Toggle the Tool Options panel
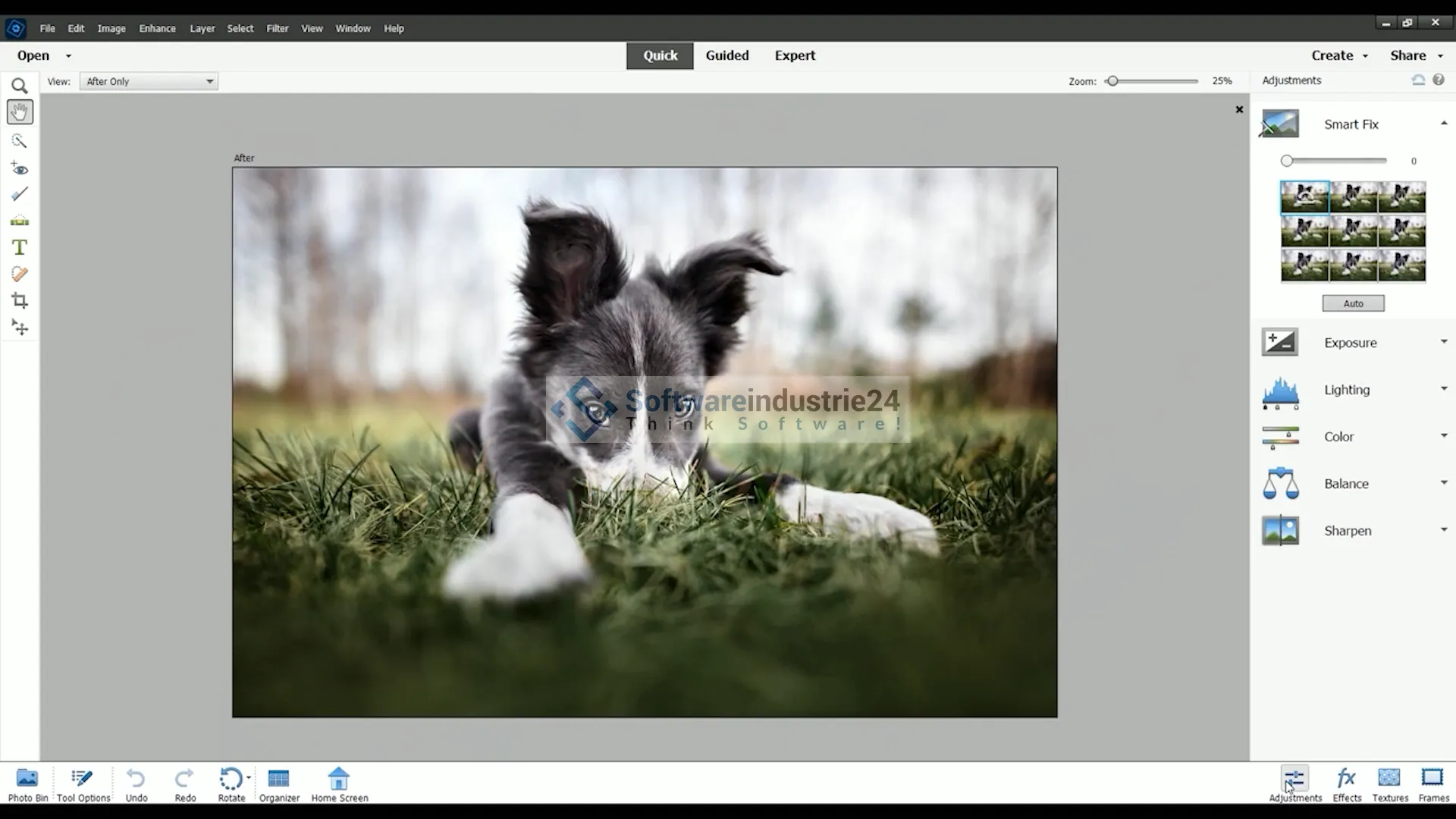The image size is (1456, 819). [x=83, y=784]
